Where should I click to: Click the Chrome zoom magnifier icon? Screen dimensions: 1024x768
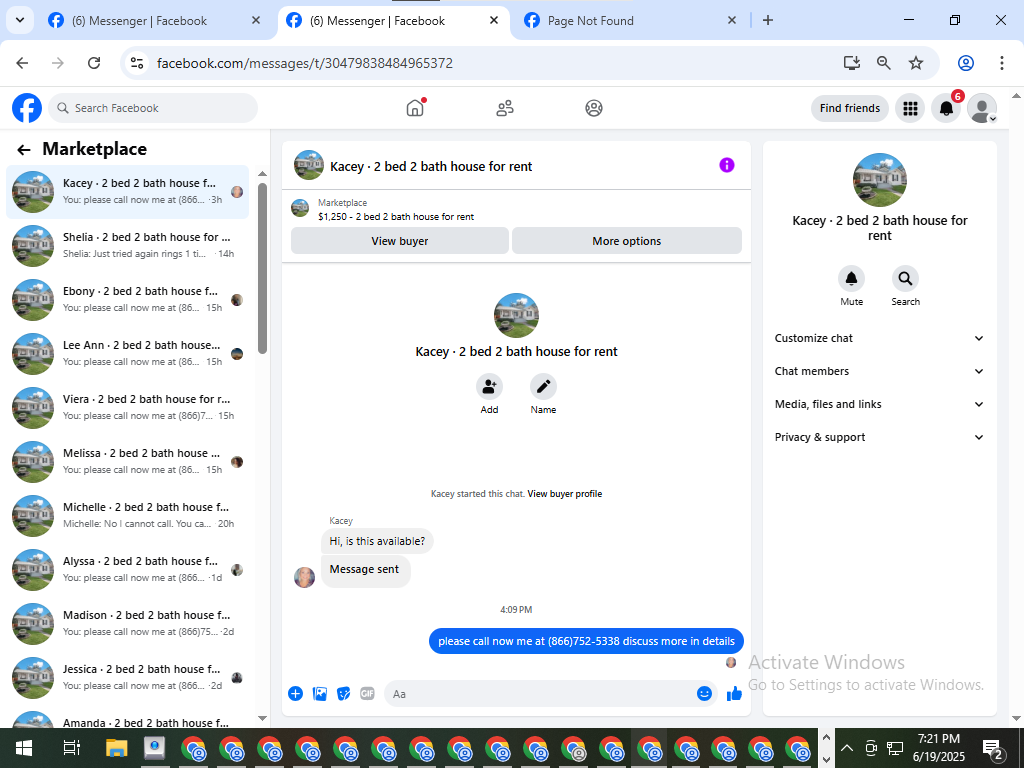[884, 63]
